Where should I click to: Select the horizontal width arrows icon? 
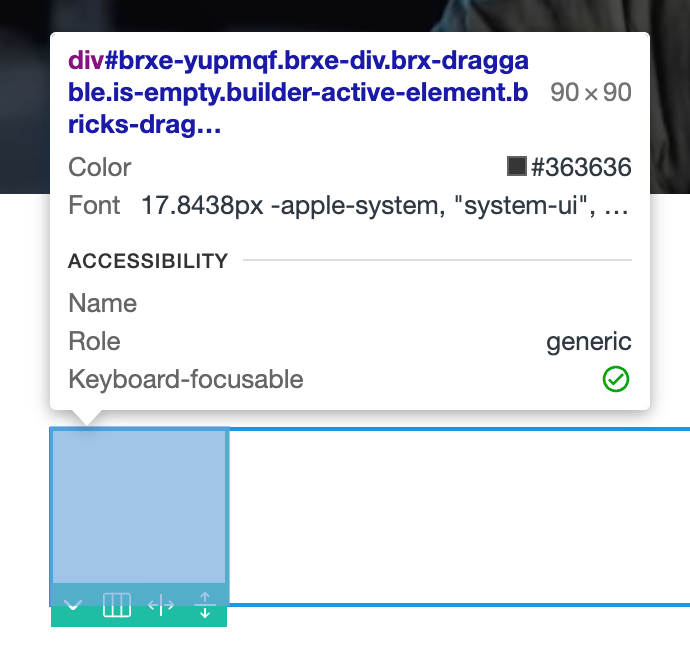pos(161,606)
